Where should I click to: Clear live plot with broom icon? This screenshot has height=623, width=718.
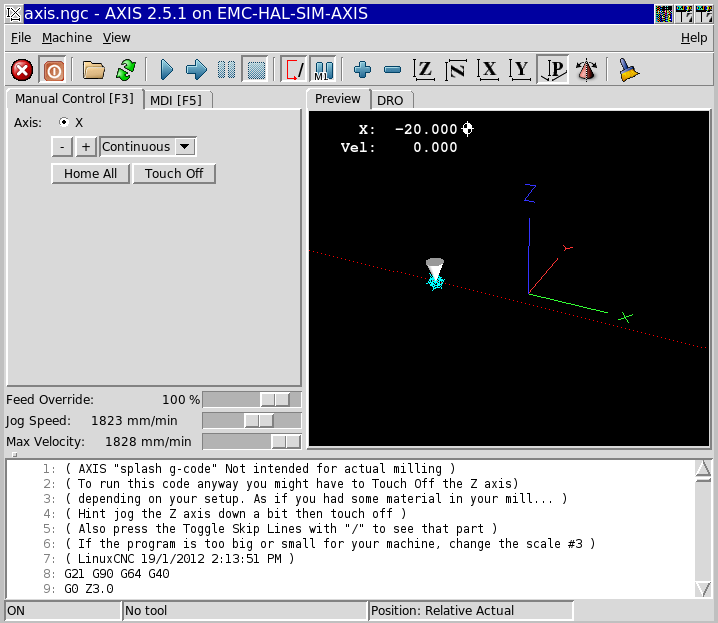point(628,70)
